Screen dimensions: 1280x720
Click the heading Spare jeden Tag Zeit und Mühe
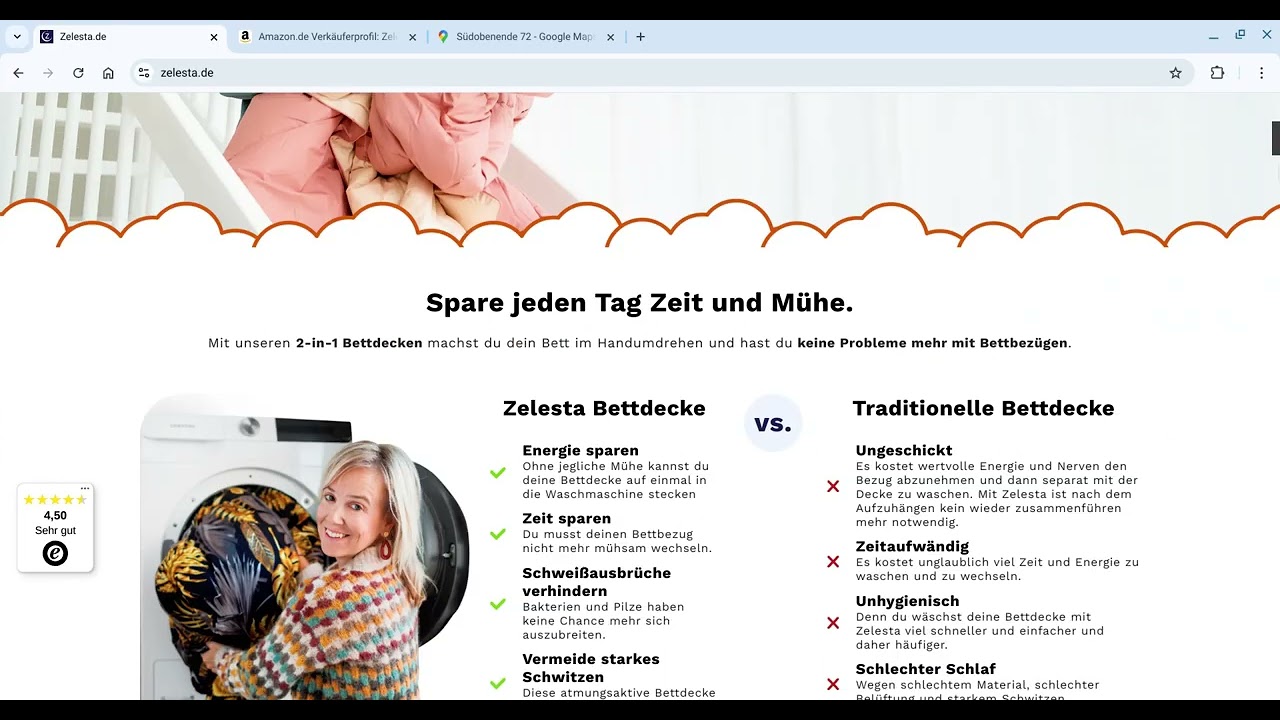tap(640, 303)
